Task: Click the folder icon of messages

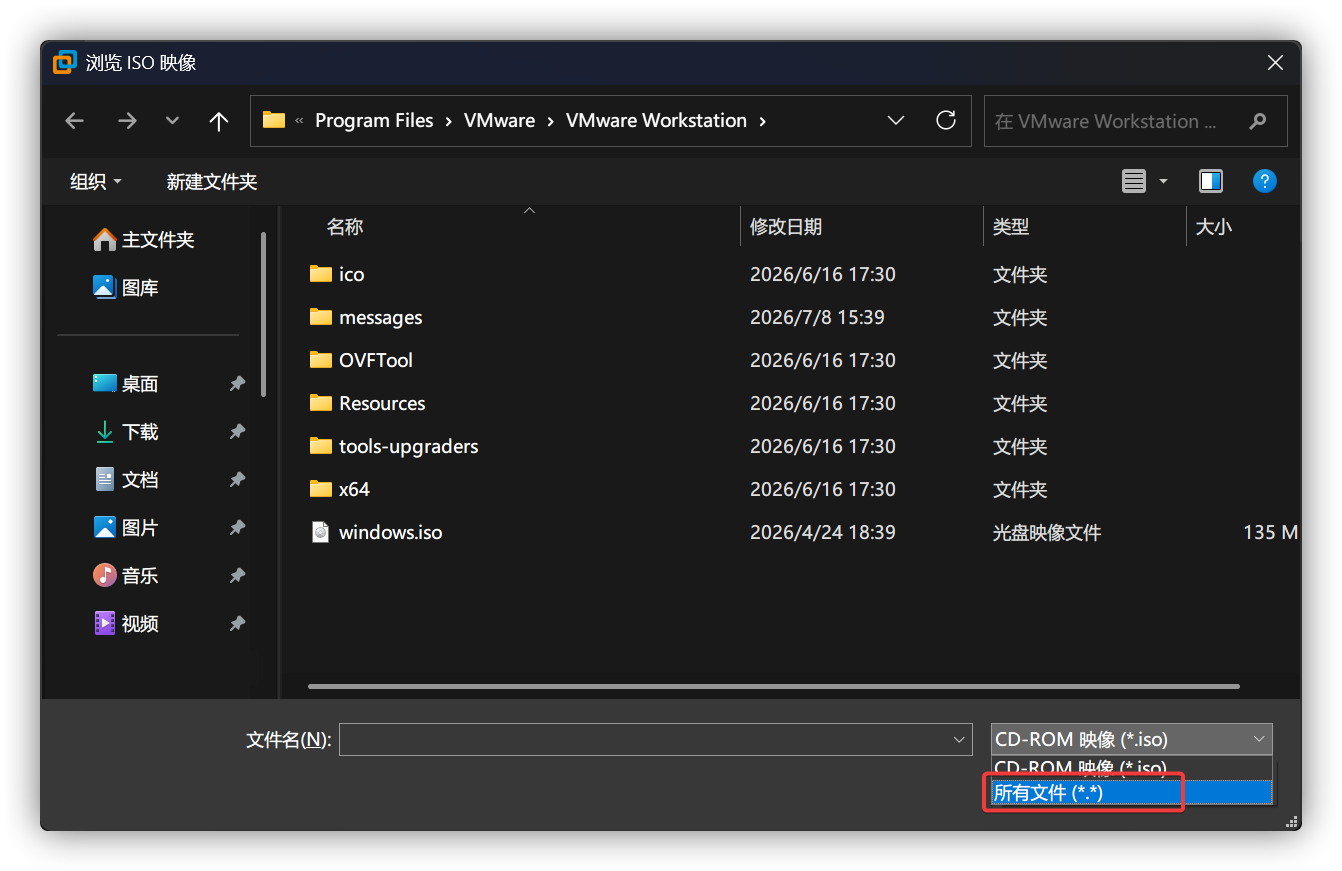Action: pos(320,317)
